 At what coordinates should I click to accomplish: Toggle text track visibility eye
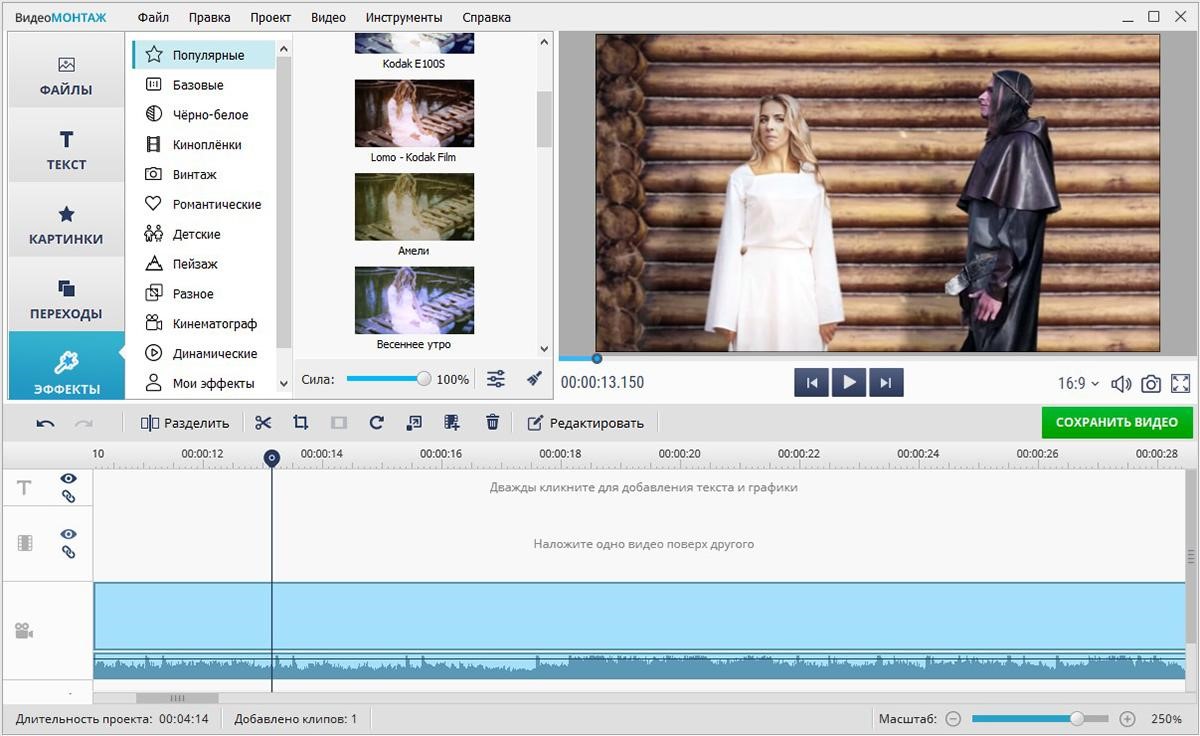click(x=68, y=479)
